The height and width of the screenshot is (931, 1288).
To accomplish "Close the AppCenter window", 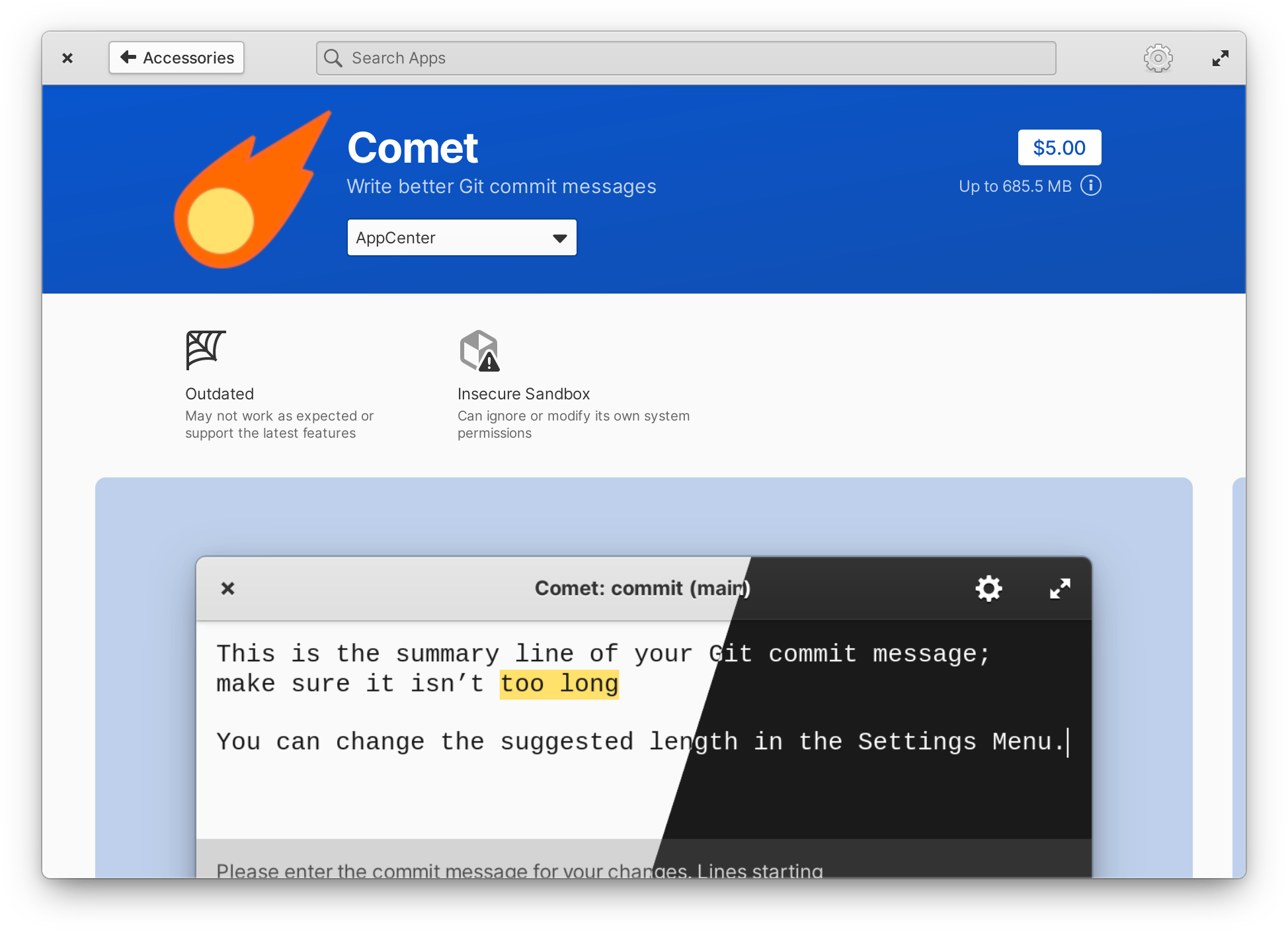I will [67, 58].
